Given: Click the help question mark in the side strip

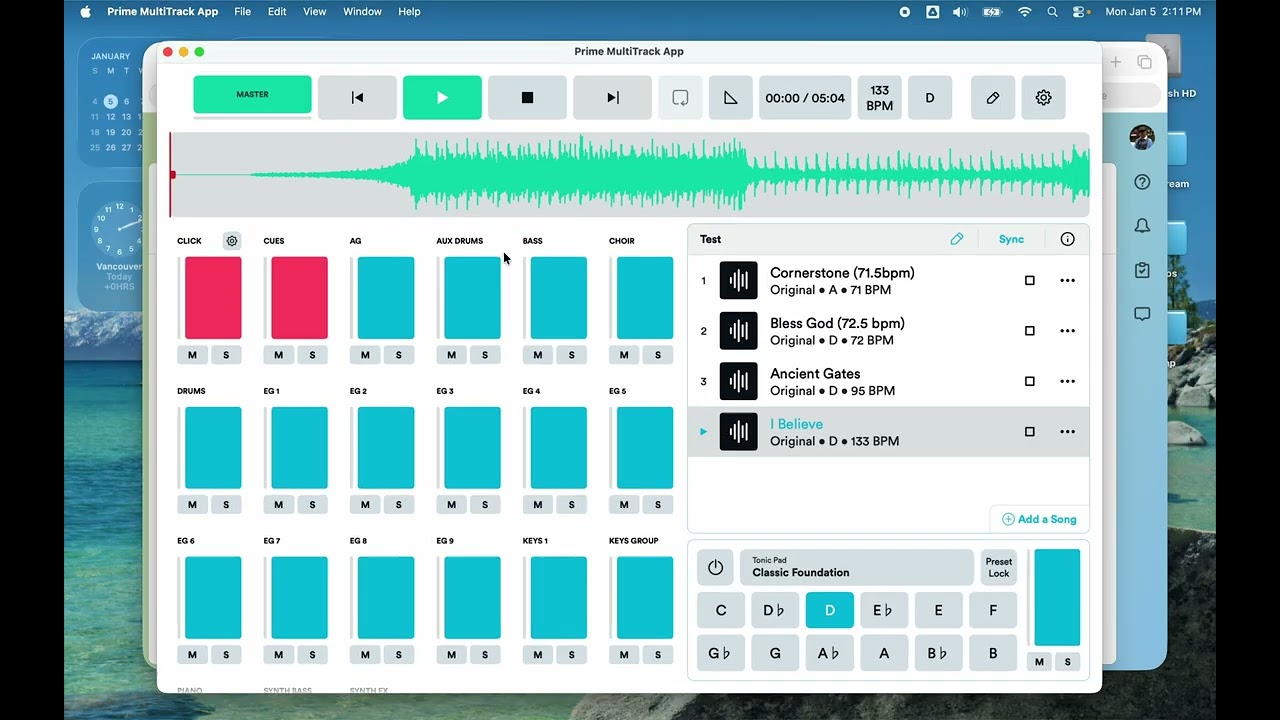Looking at the screenshot, I should 1142,182.
